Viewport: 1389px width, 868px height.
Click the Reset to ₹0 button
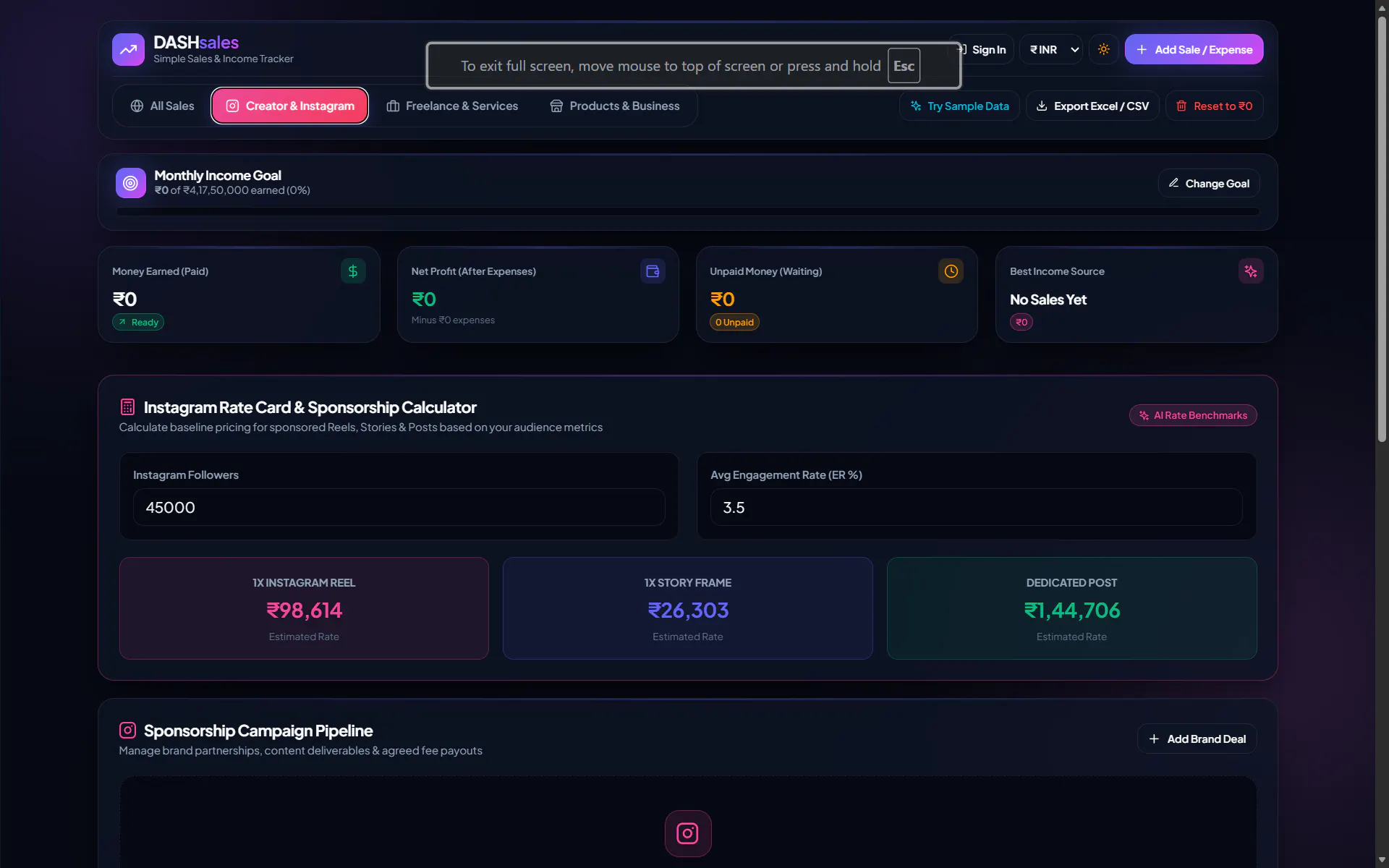[1214, 106]
